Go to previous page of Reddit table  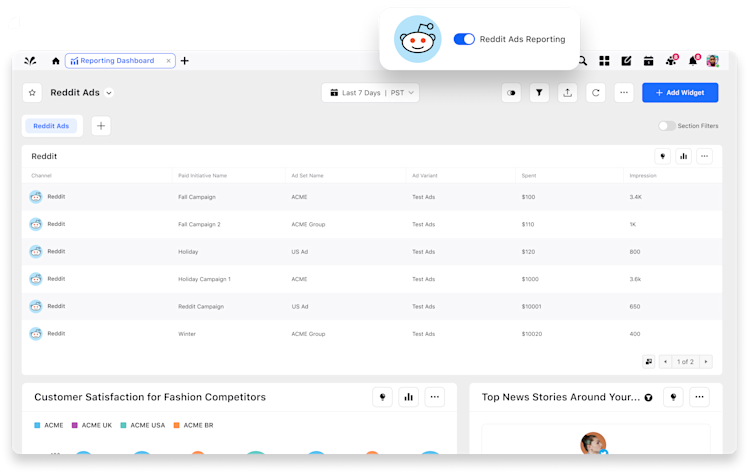click(665, 362)
